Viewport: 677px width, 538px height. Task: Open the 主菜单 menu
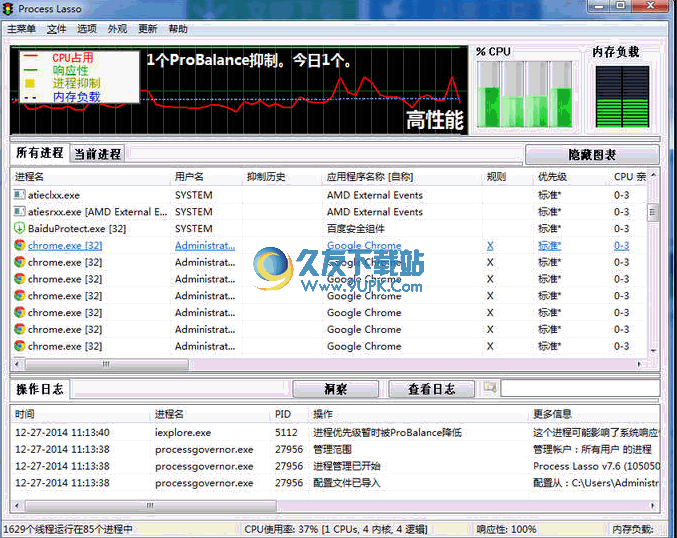22,29
